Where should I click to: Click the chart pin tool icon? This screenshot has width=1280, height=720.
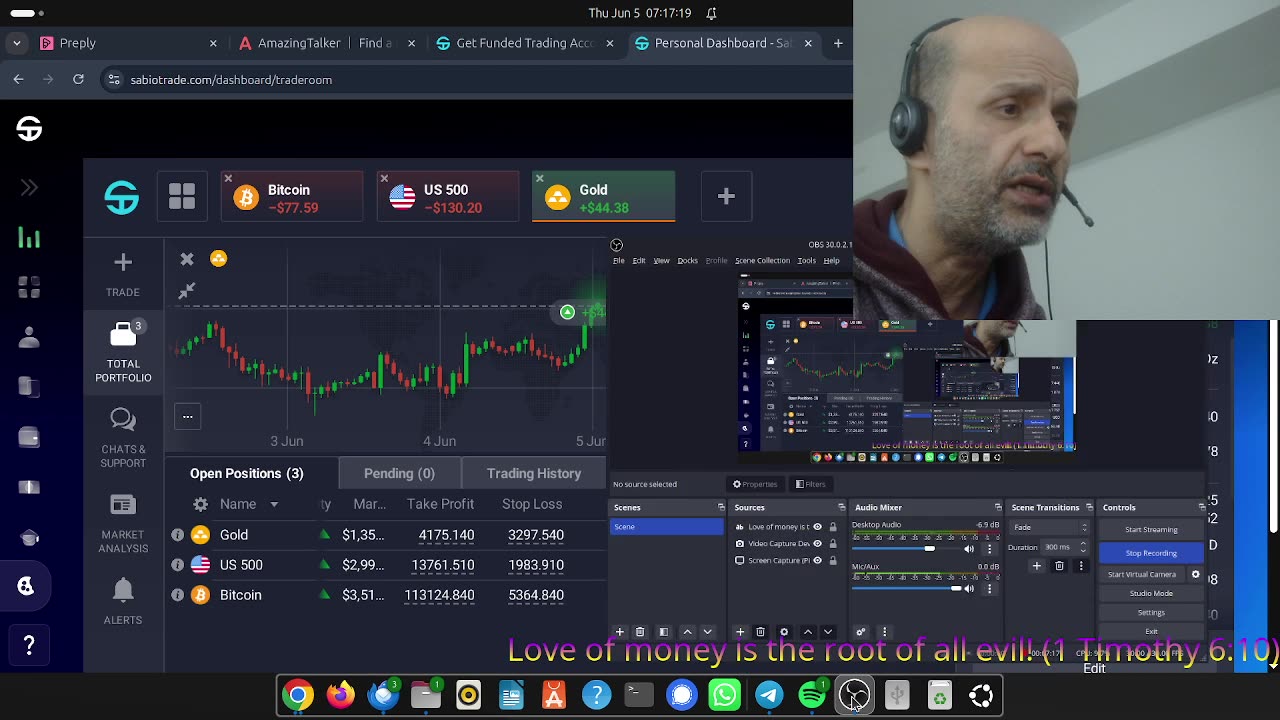187,291
